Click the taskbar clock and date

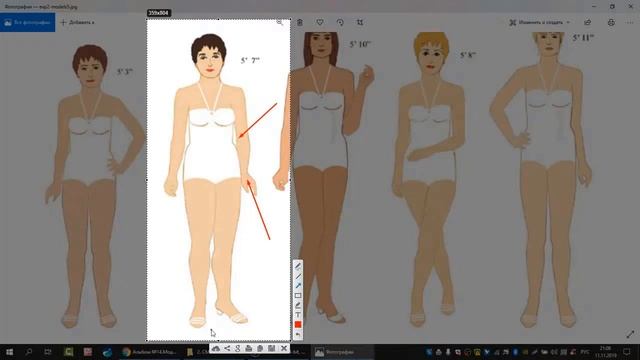(606, 351)
